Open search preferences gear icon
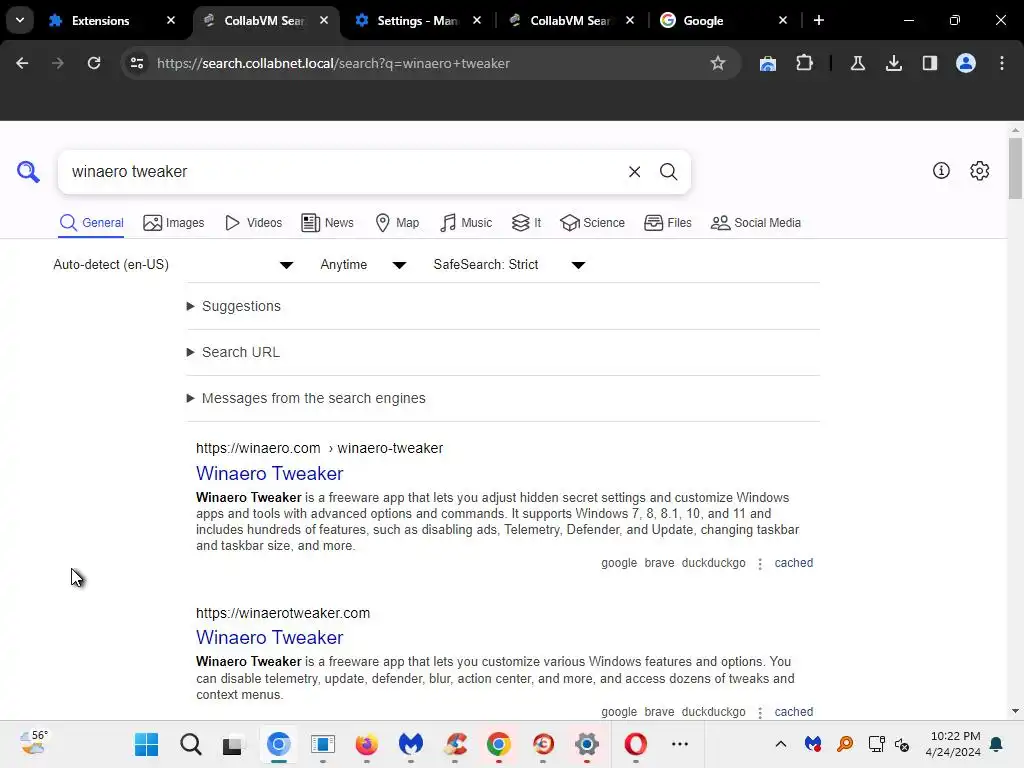Viewport: 1024px width, 768px height. (980, 171)
